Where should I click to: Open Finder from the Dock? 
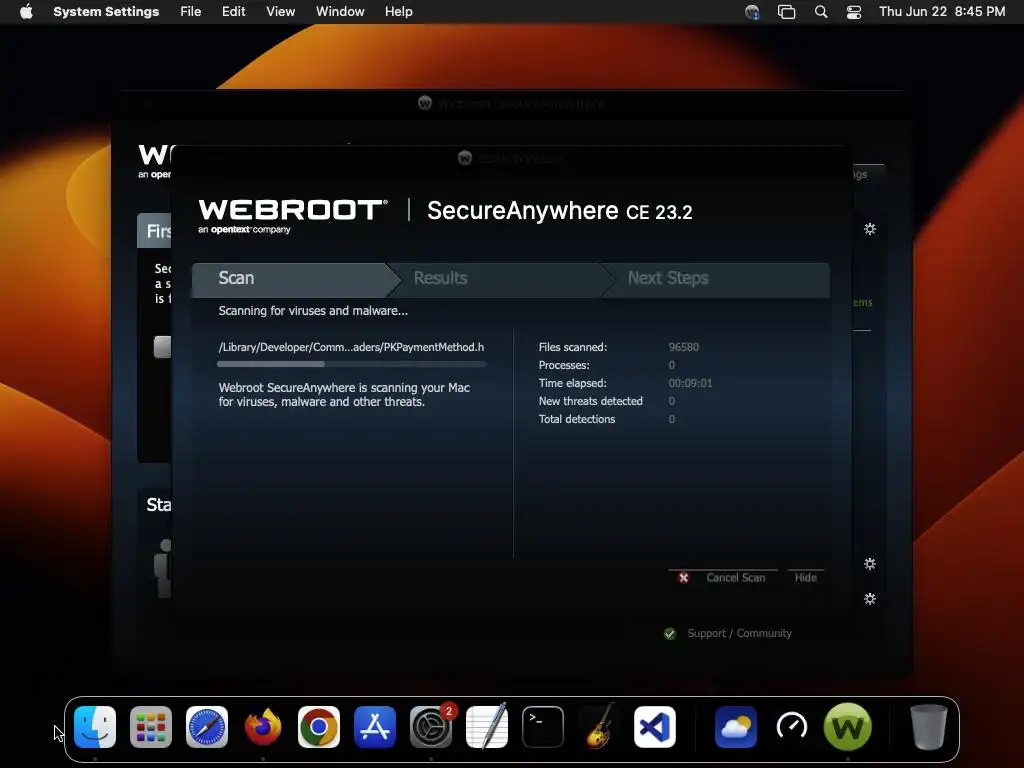[95, 727]
